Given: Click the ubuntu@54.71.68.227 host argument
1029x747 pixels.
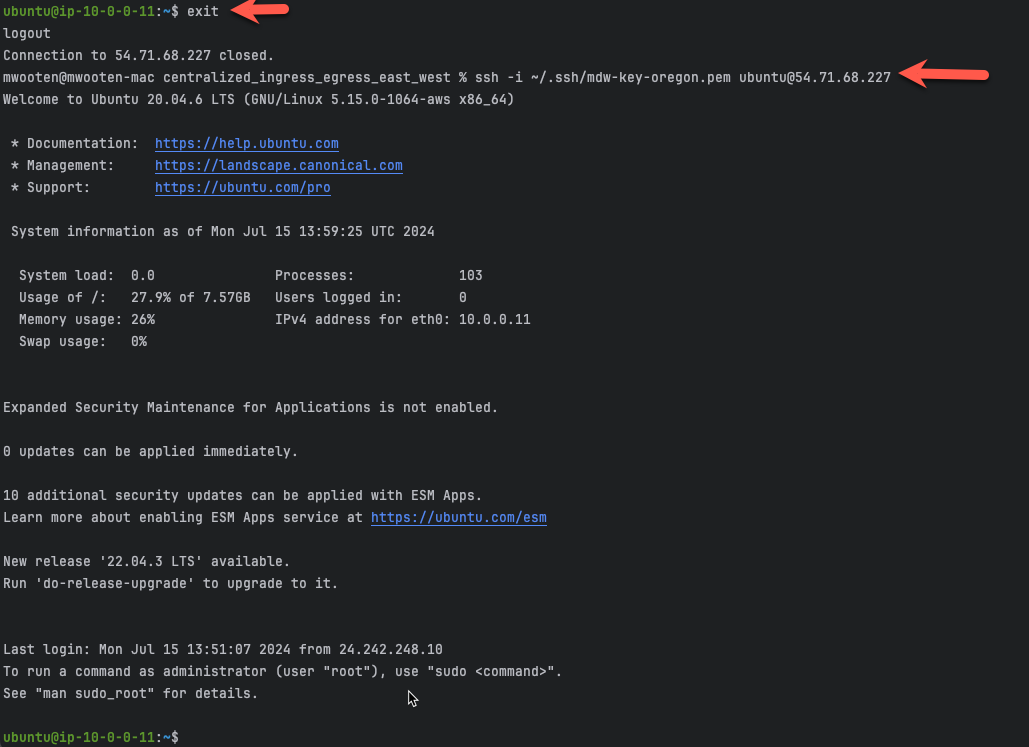Looking at the screenshot, I should (815, 77).
